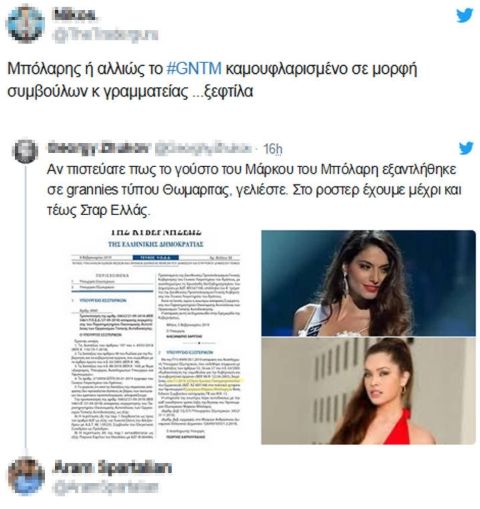
Task: Click the main tweet text starting with Μπόλαρης
Action: (x=212, y=80)
